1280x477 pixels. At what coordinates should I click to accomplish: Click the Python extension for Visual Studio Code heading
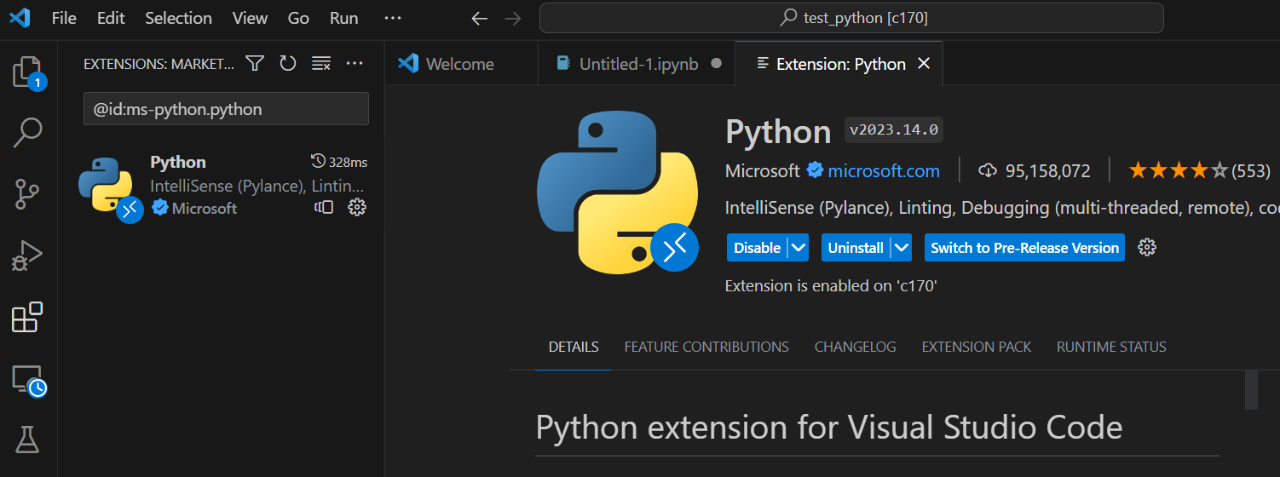pyautogui.click(x=829, y=428)
